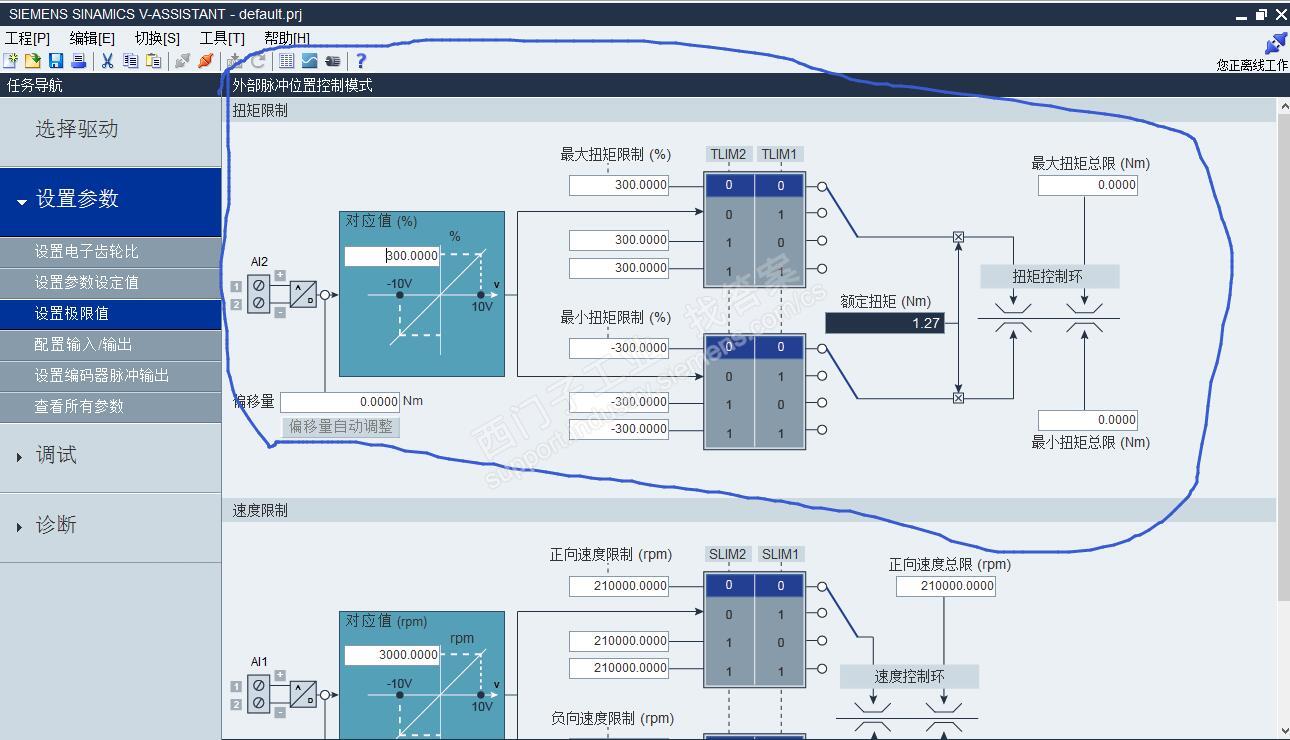Screen dimensions: 1290x740
Task: Click the 扭矩控制环 block label
Action: click(x=1048, y=277)
